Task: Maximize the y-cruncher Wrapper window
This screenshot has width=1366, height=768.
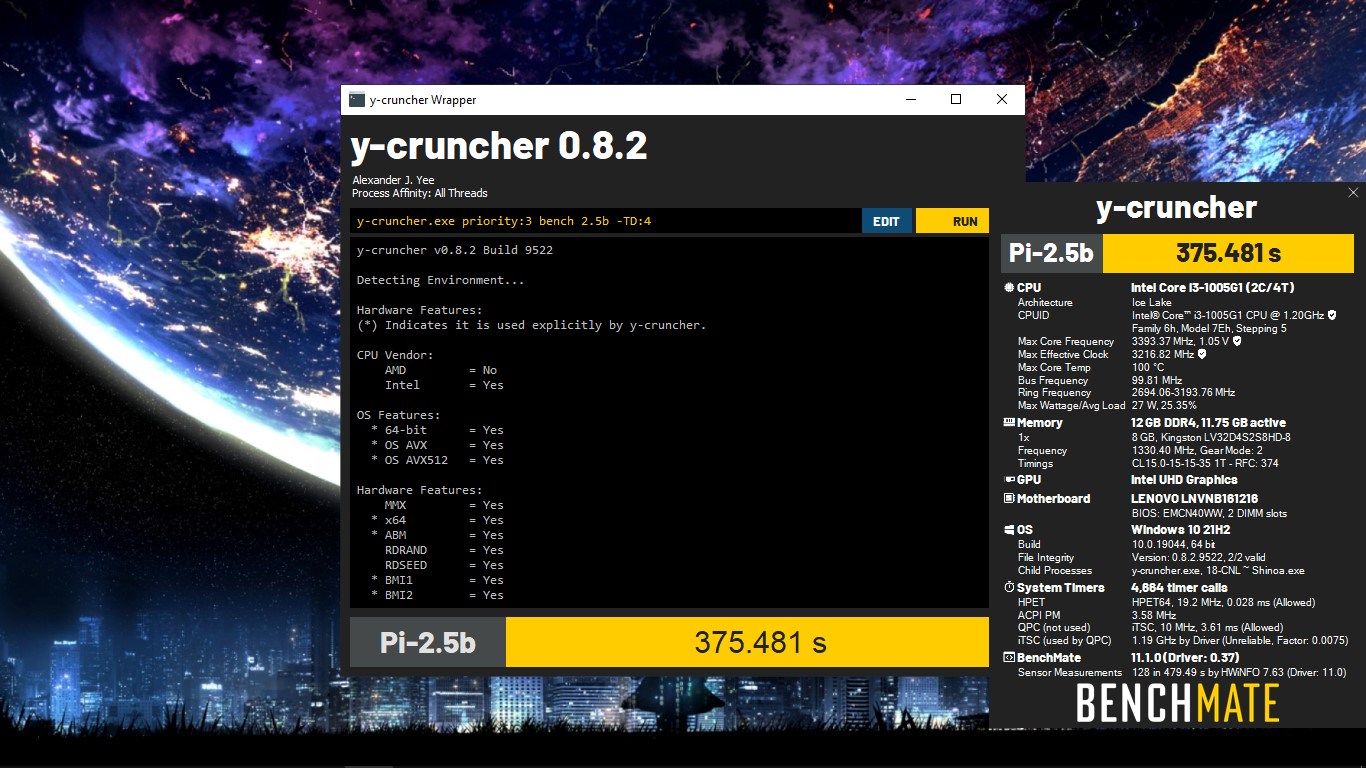Action: [956, 99]
